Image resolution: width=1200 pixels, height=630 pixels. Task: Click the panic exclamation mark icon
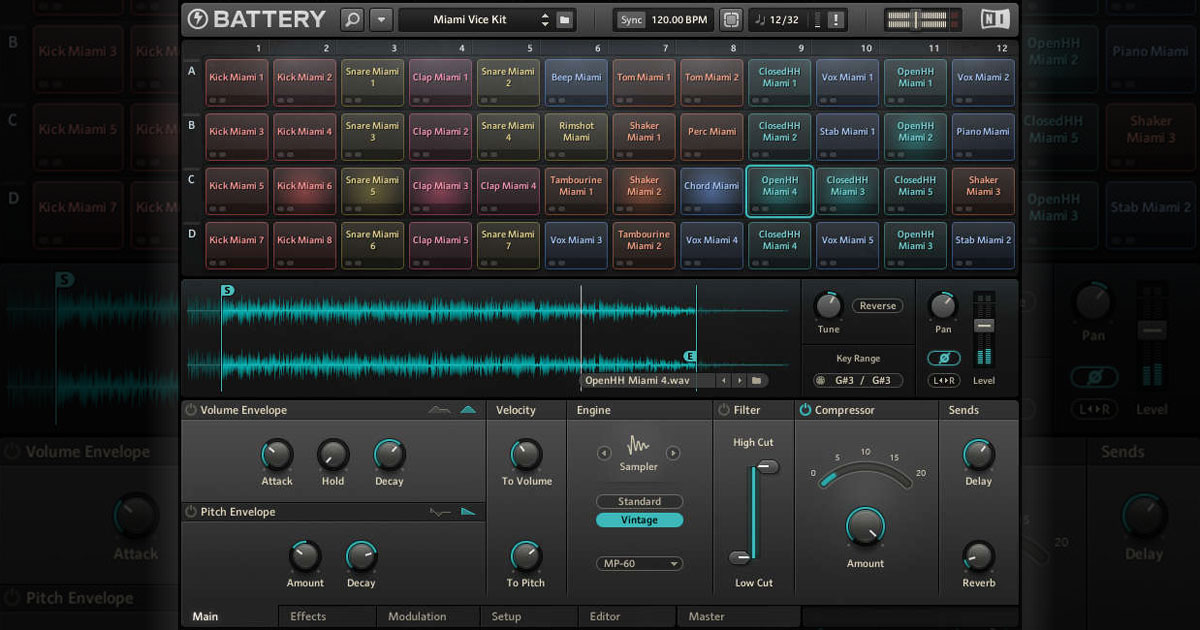[x=836, y=19]
